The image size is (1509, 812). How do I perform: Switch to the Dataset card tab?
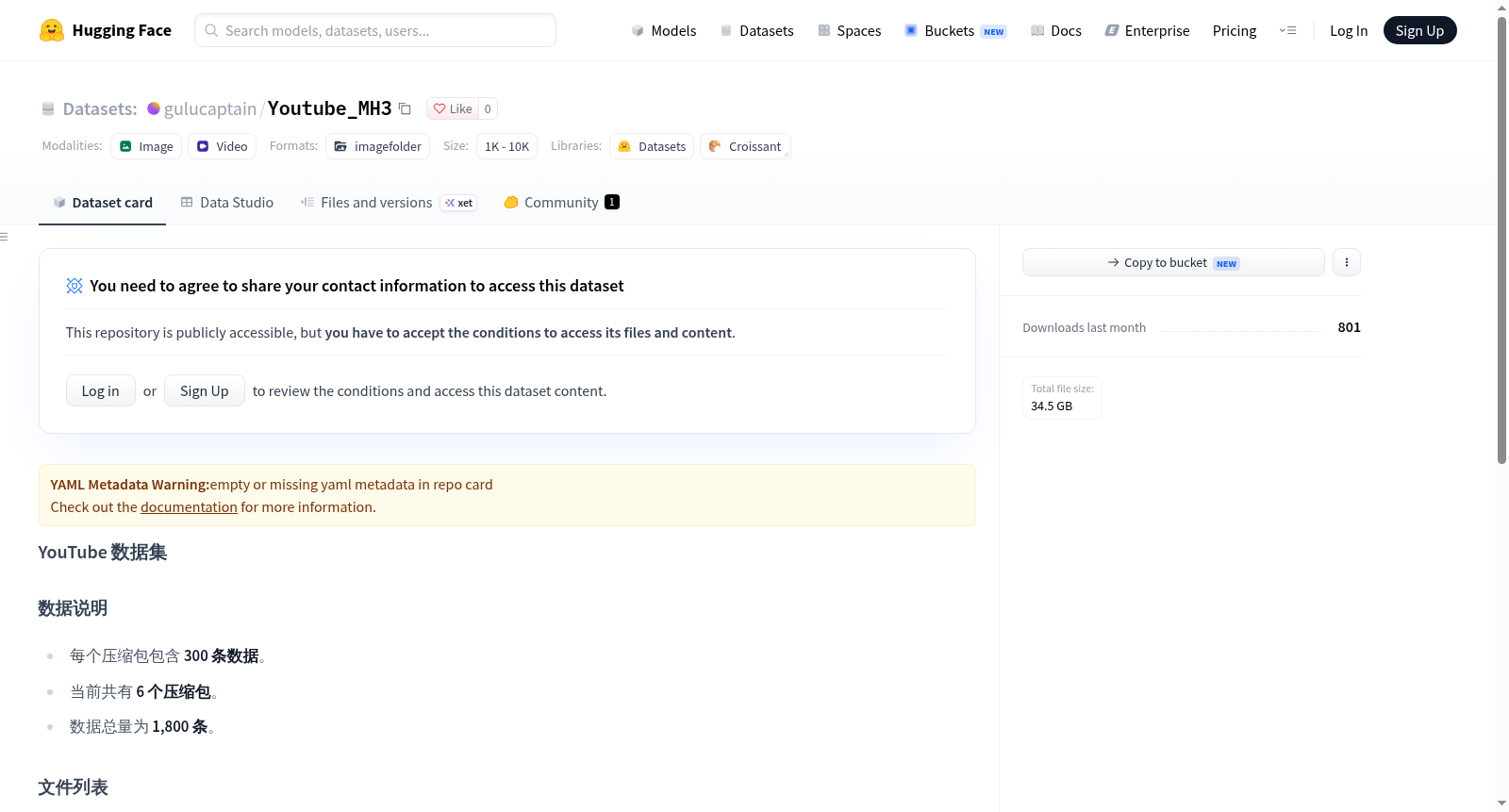point(102,202)
